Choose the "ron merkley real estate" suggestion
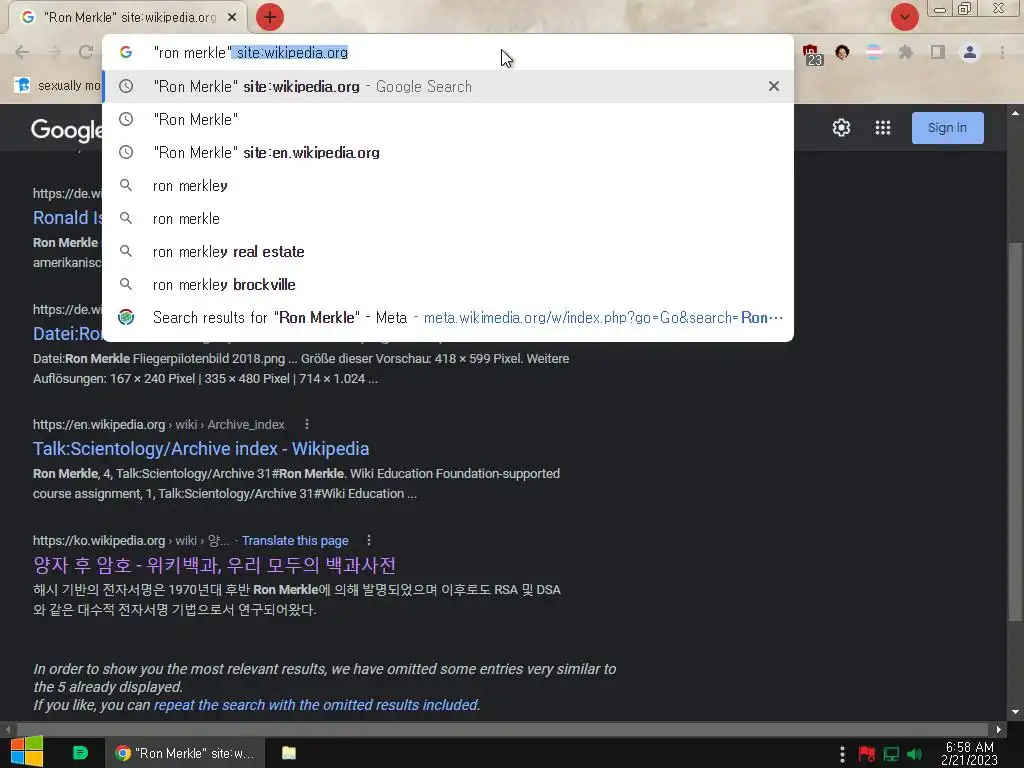Image resolution: width=1024 pixels, height=768 pixels. coord(447,251)
